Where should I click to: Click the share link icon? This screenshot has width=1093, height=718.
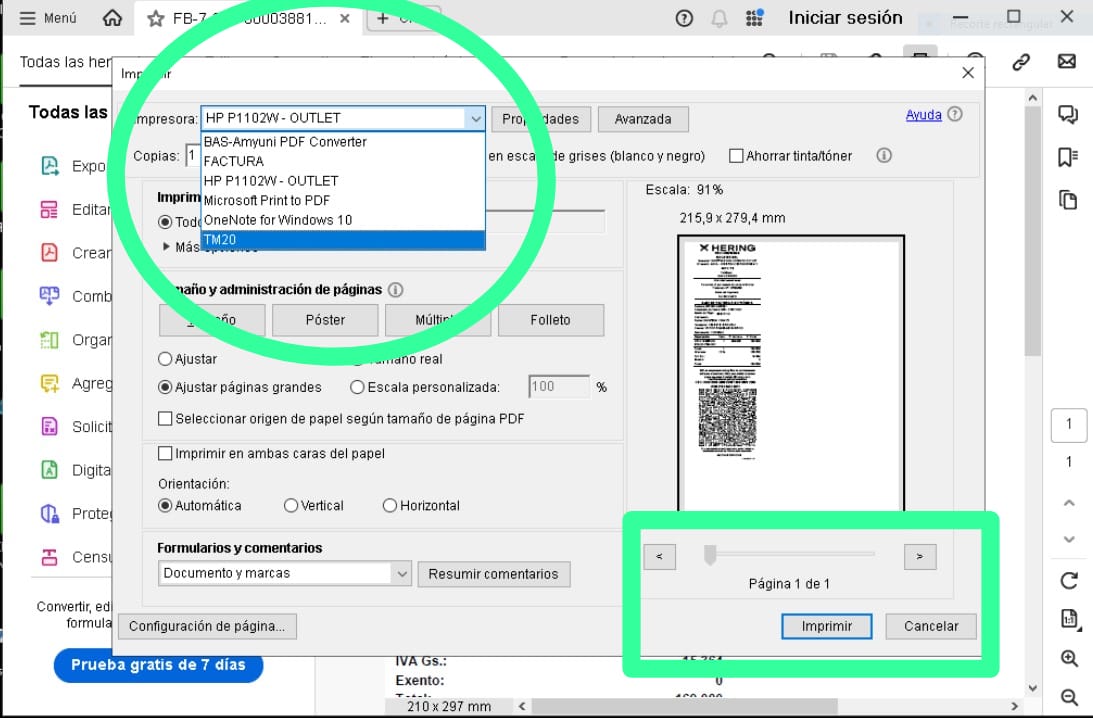click(x=1021, y=62)
